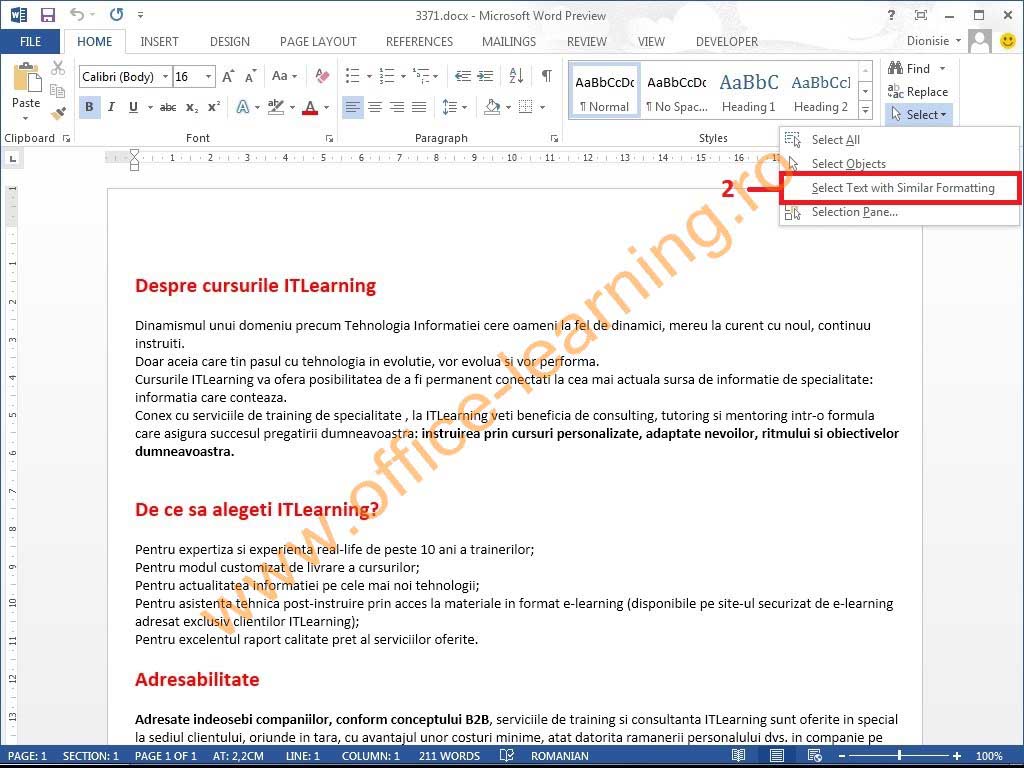Switch to the PAGE LAYOUT tab

point(318,42)
